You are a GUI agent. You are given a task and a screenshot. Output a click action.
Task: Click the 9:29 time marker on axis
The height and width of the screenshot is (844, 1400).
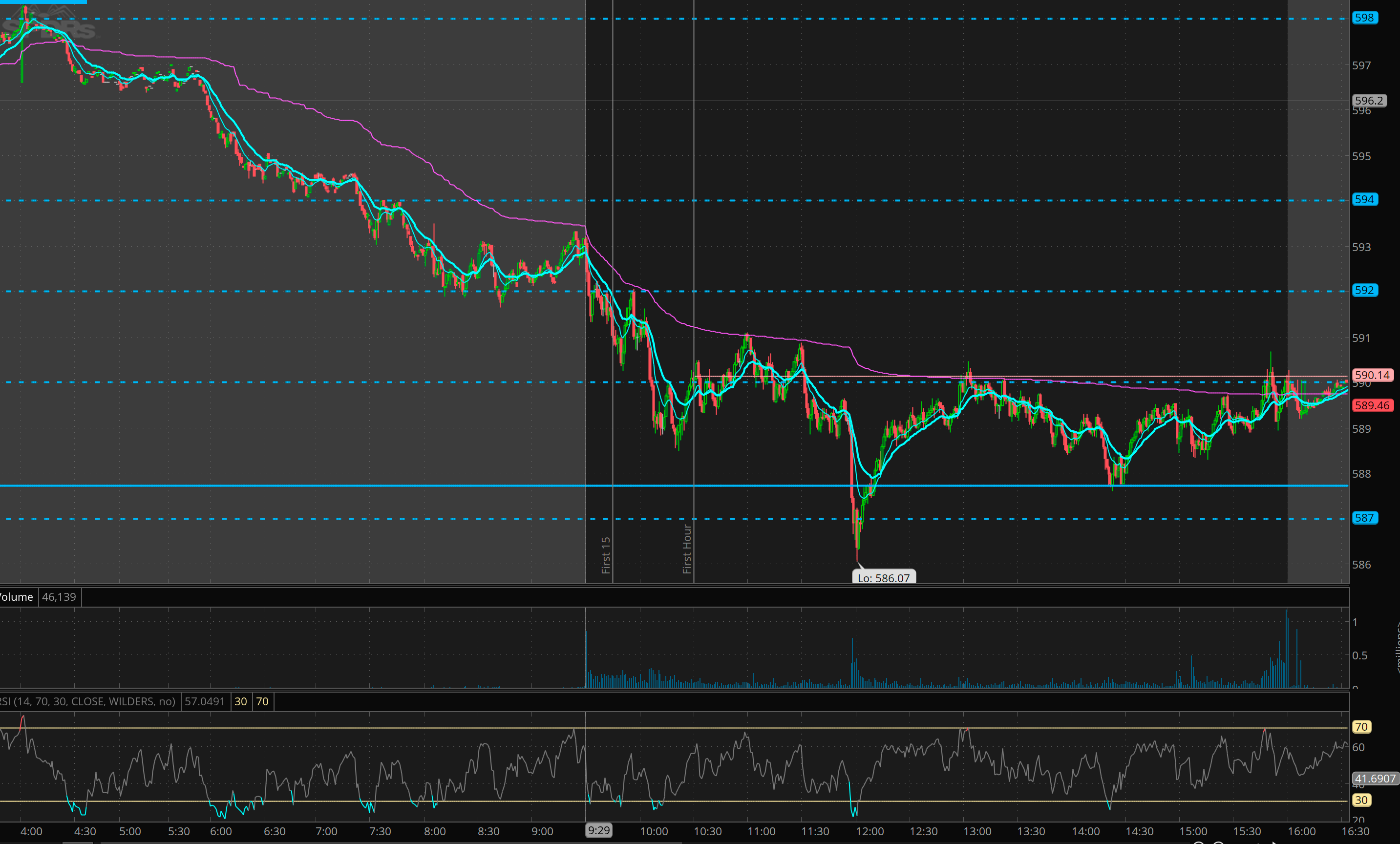pyautogui.click(x=599, y=830)
